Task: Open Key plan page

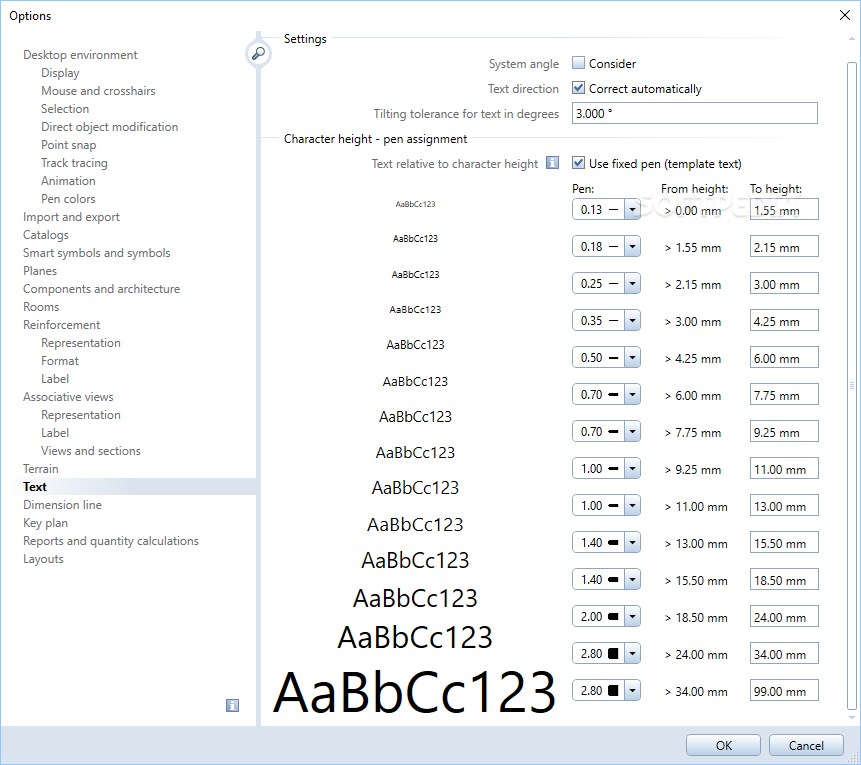Action: [x=45, y=522]
